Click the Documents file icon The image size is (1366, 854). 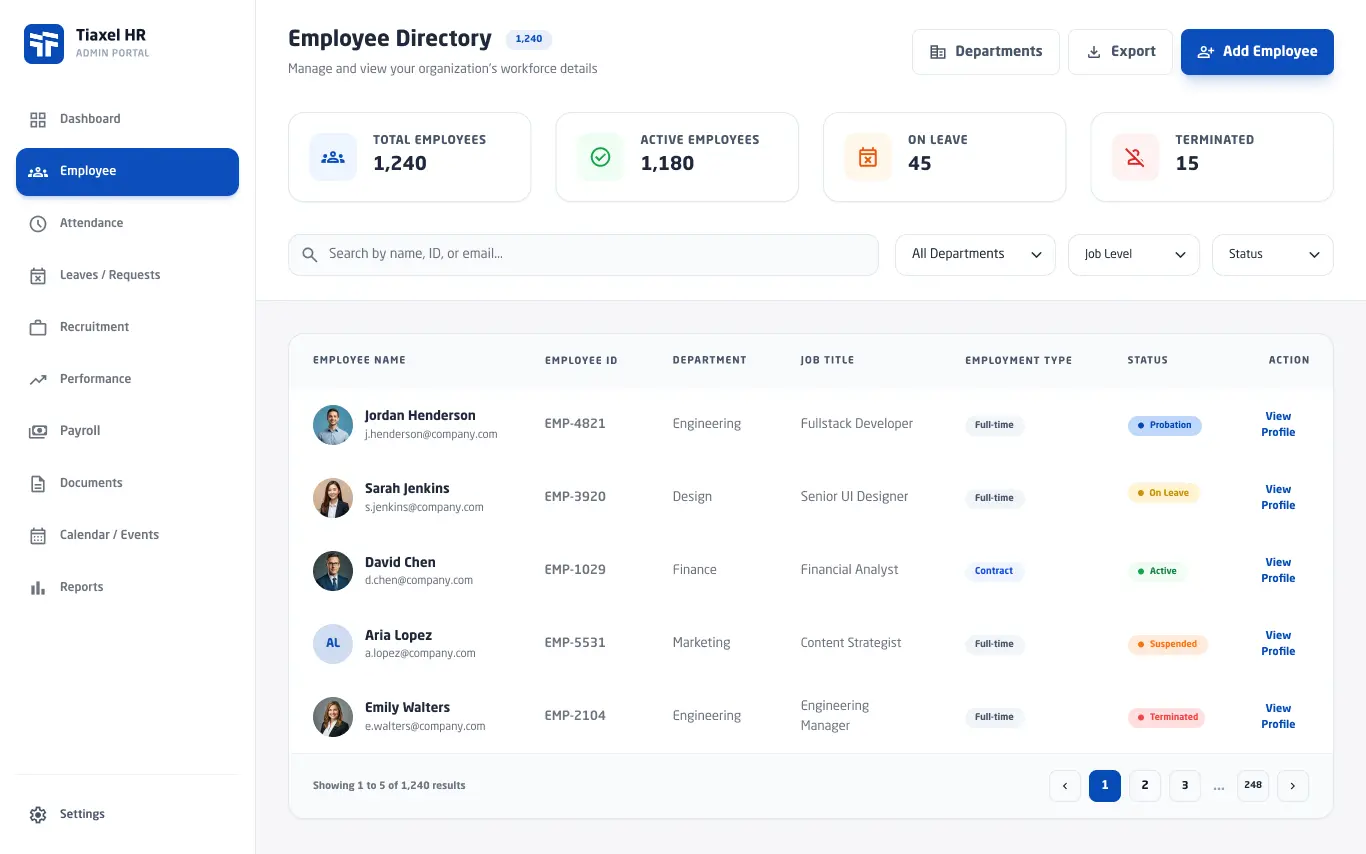(38, 484)
